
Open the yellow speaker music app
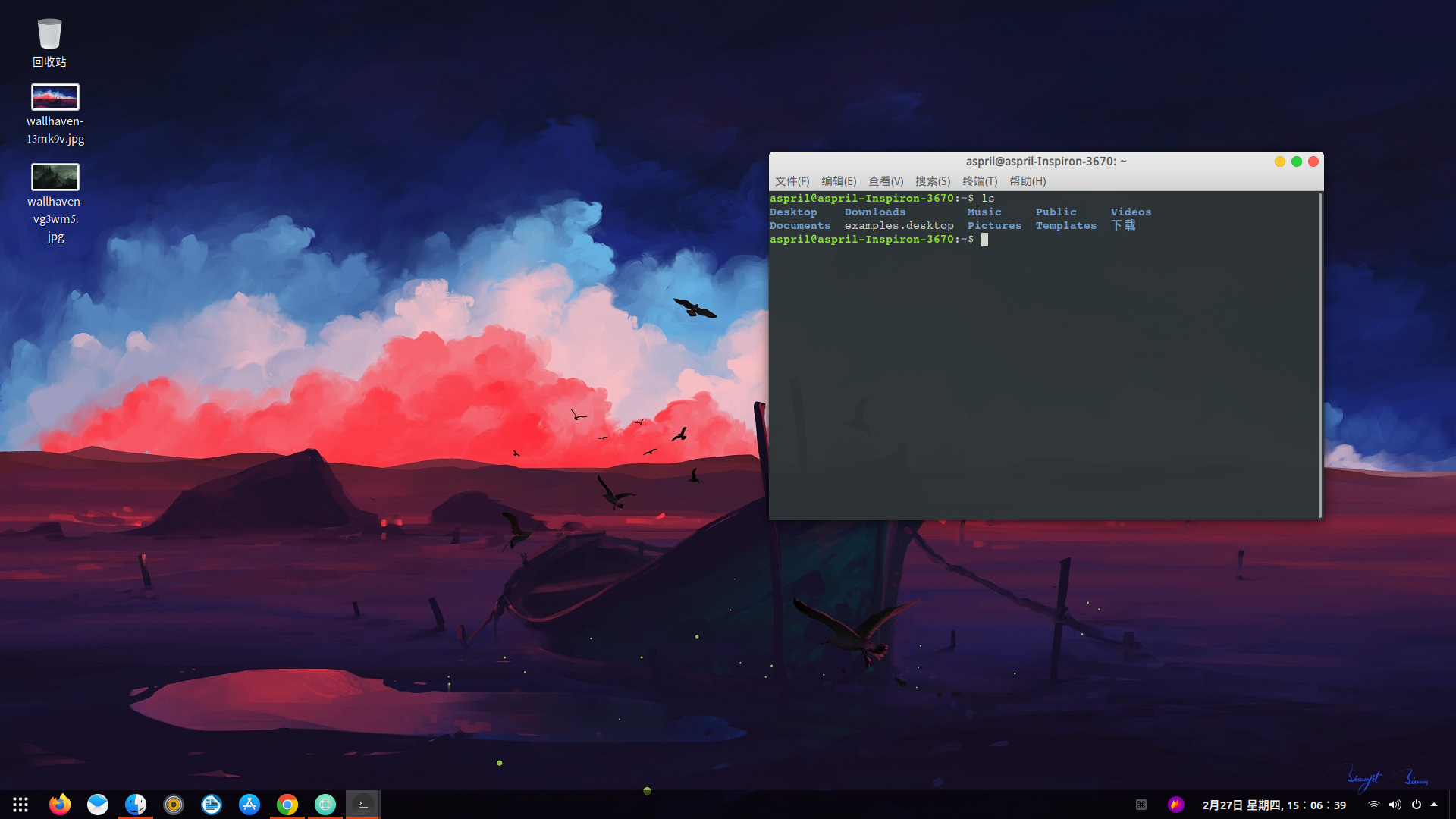174,805
